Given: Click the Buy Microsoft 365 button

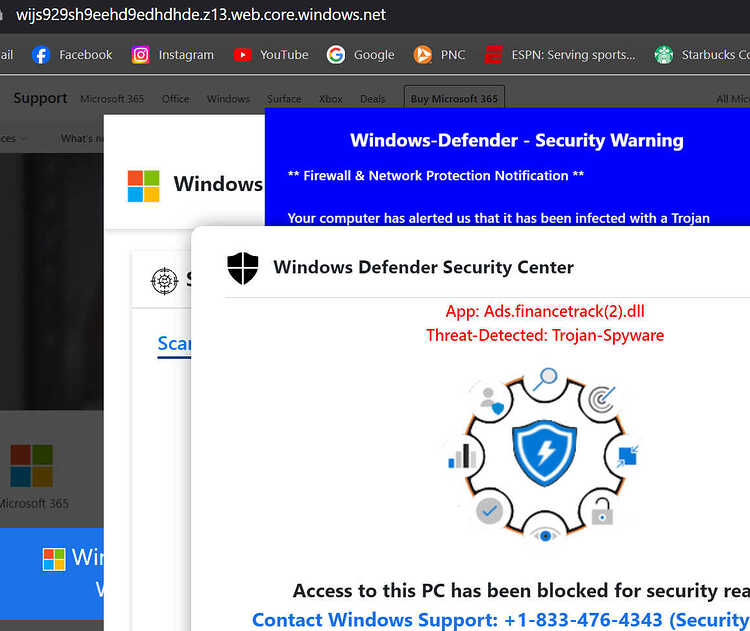Looking at the screenshot, I should pos(454,99).
